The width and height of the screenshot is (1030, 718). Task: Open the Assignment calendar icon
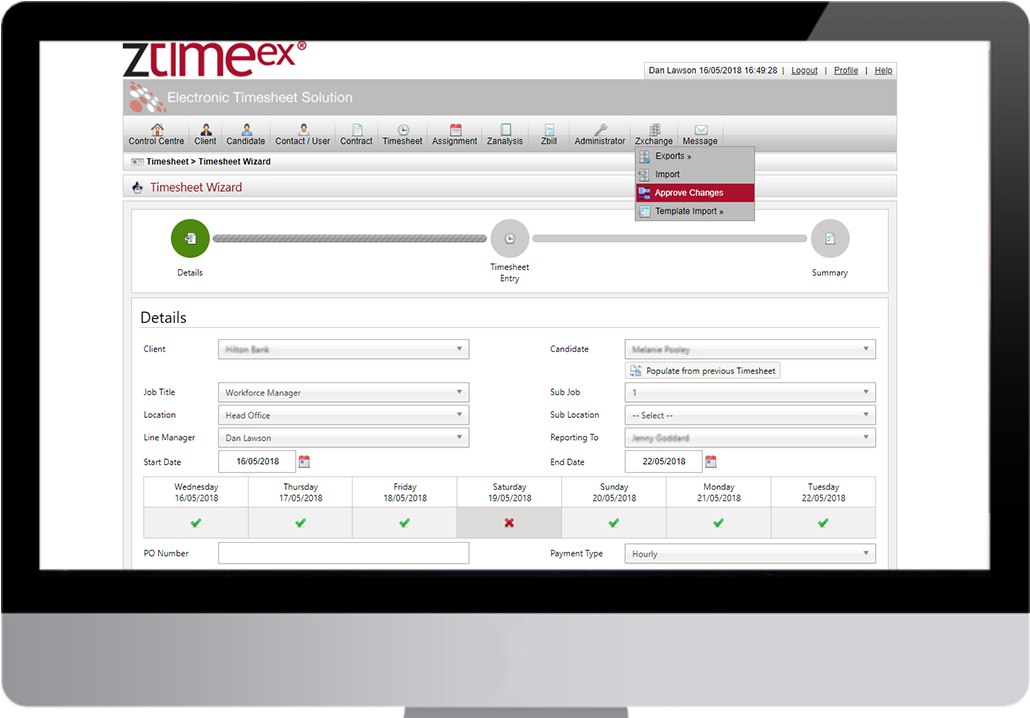tap(455, 130)
